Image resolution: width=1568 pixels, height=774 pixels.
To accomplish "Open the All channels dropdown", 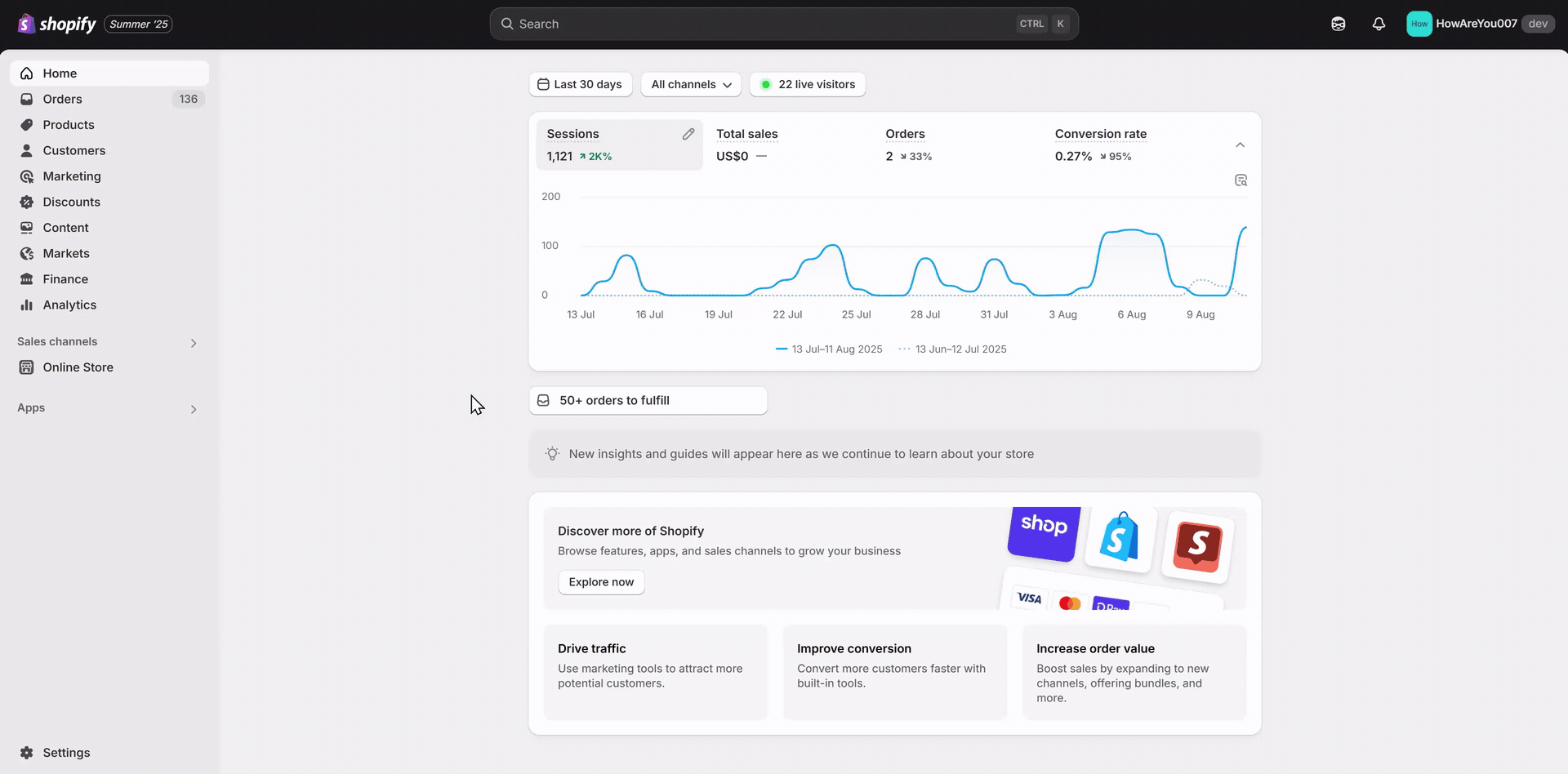I will click(691, 84).
